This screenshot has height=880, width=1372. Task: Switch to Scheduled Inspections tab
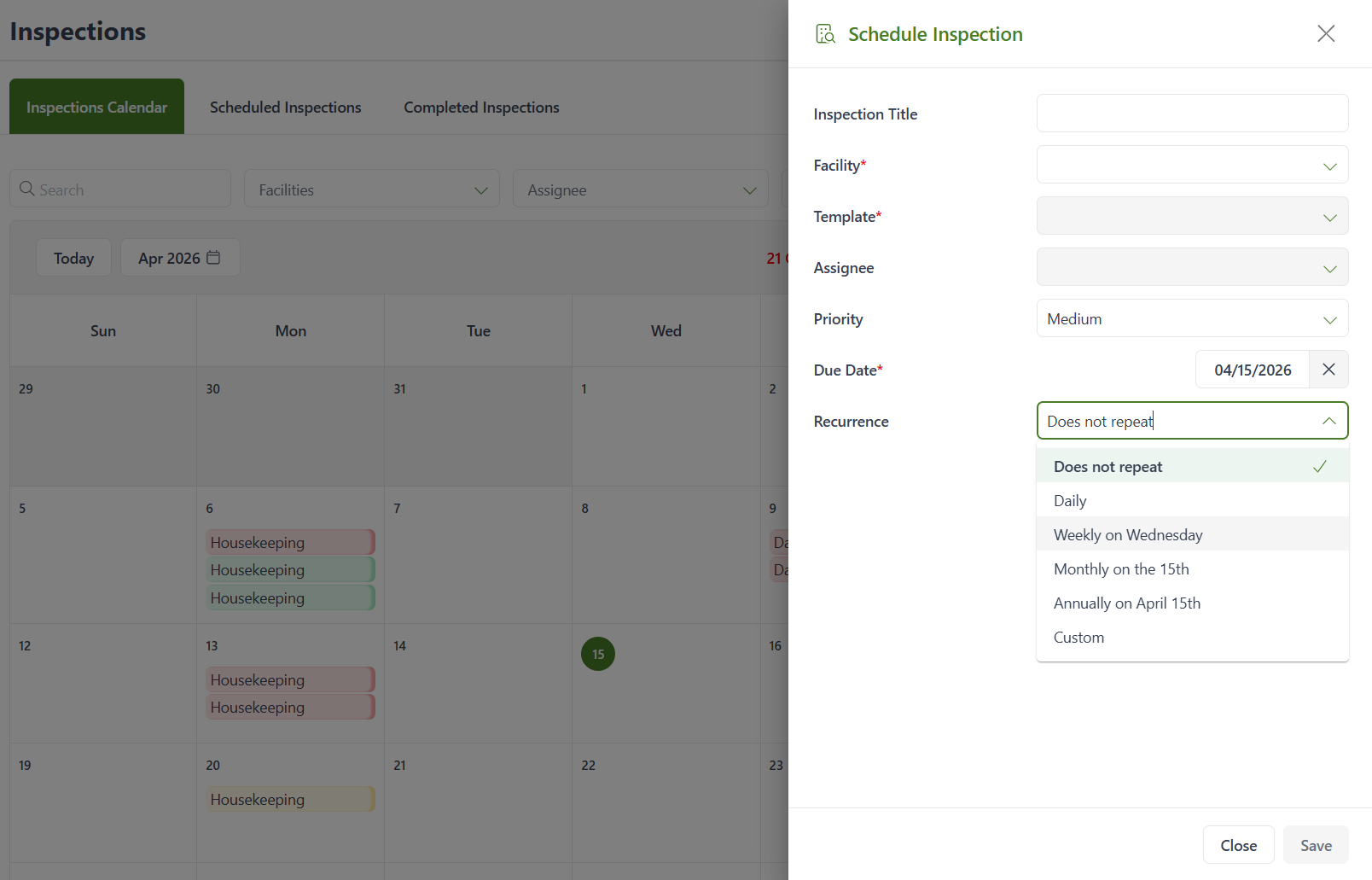point(286,108)
